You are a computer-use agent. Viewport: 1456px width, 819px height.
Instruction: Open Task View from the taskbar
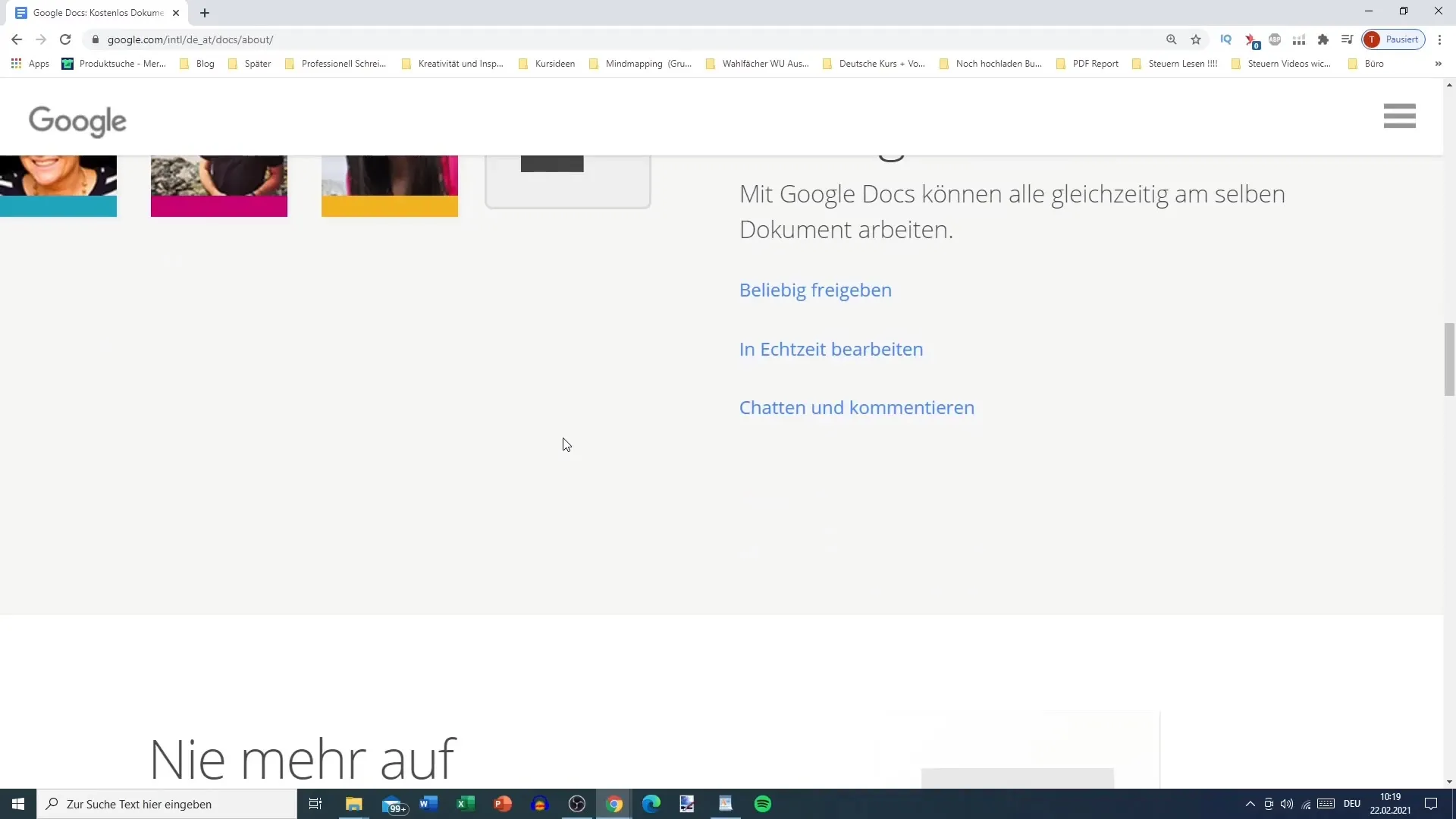[315, 804]
